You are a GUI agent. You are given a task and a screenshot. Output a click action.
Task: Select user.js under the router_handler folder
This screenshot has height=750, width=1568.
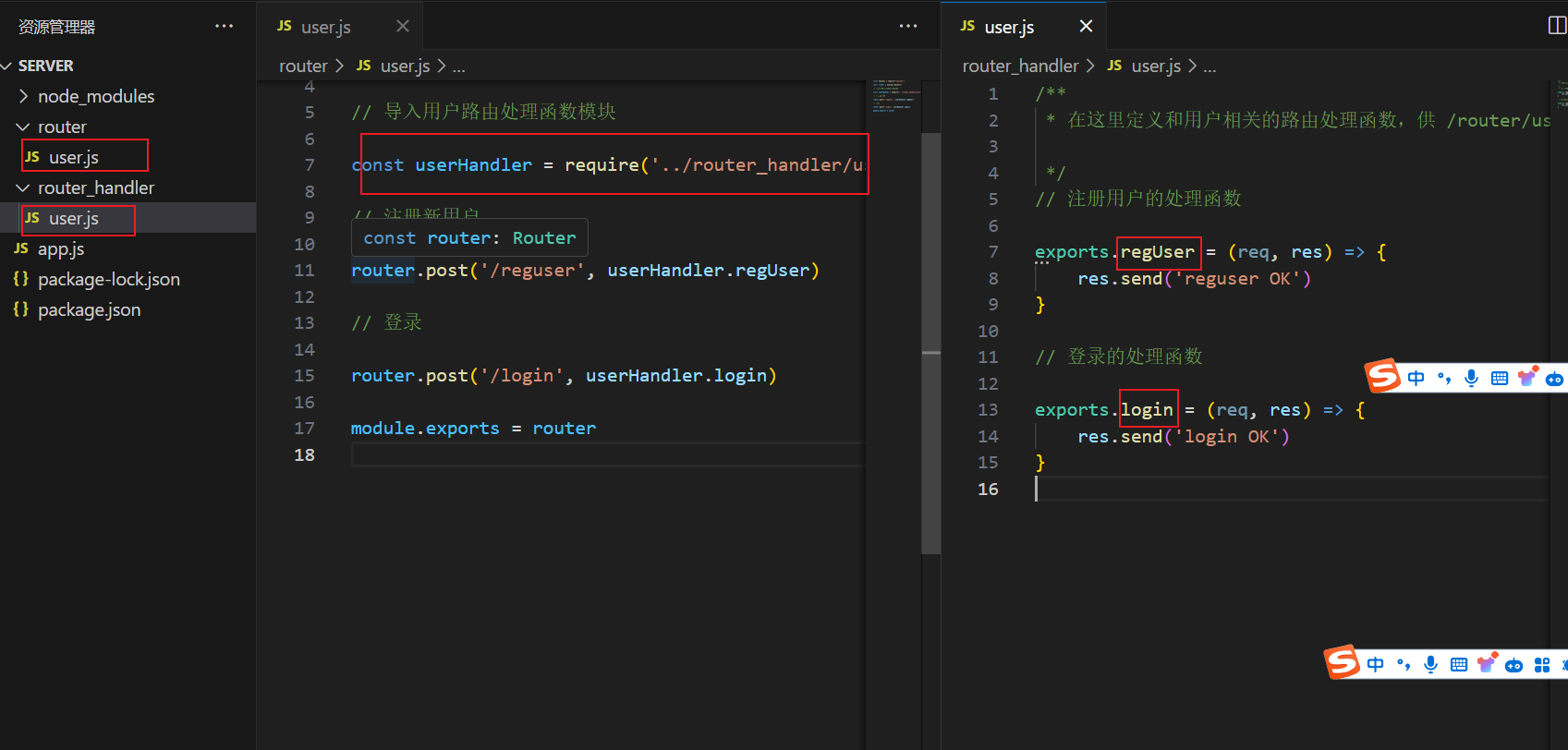click(74, 218)
